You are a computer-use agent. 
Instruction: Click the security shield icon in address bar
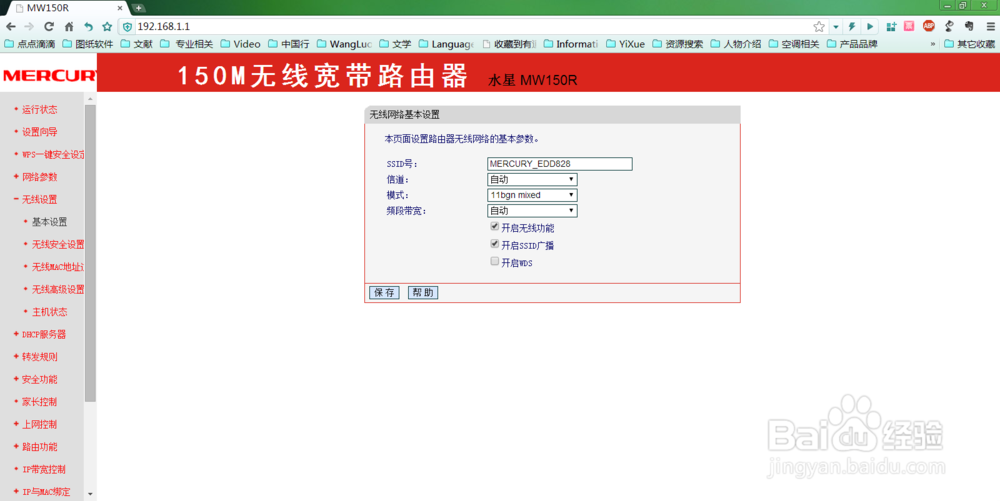[x=128, y=27]
